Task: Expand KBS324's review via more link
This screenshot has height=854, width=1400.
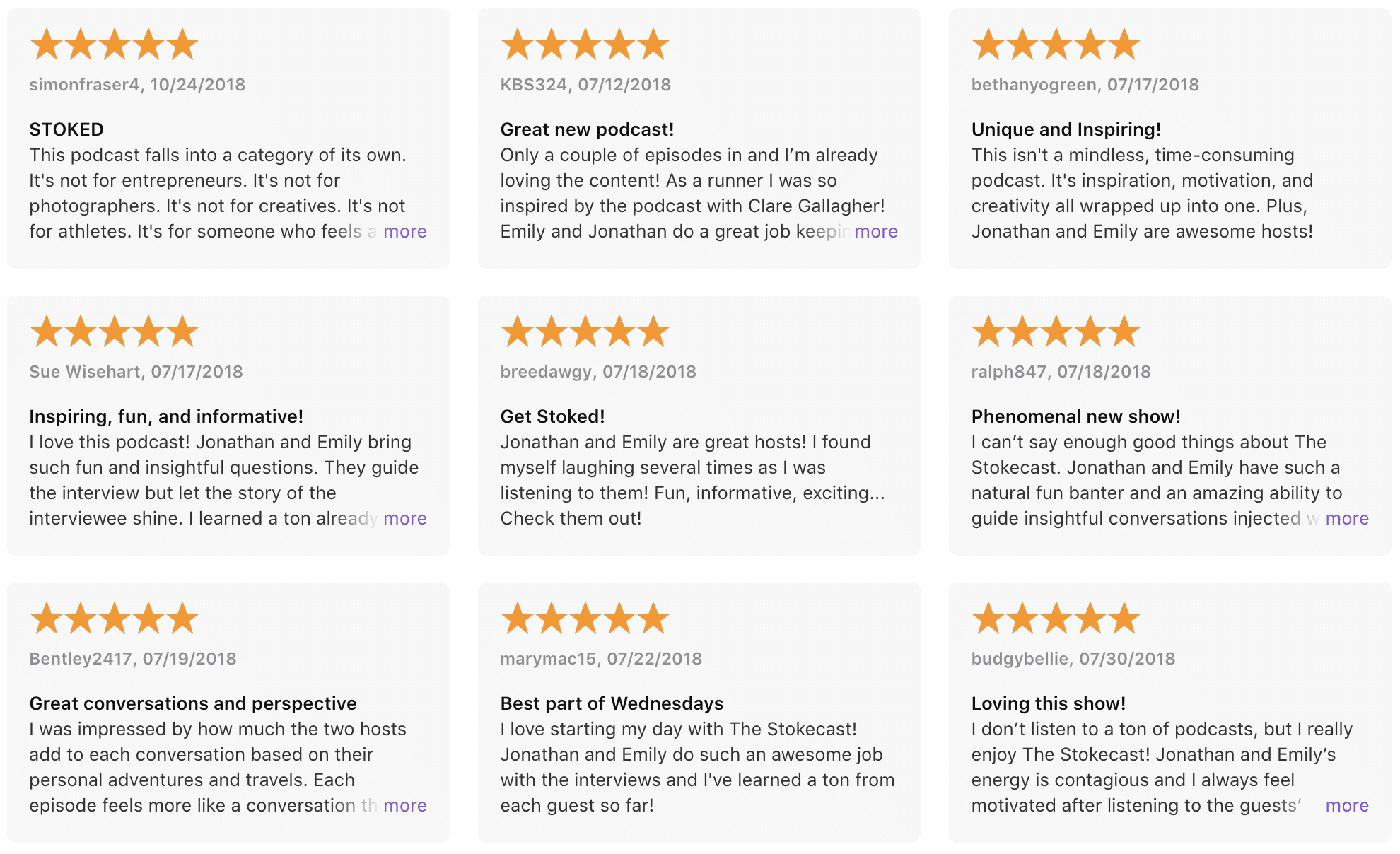Action: coord(875,231)
